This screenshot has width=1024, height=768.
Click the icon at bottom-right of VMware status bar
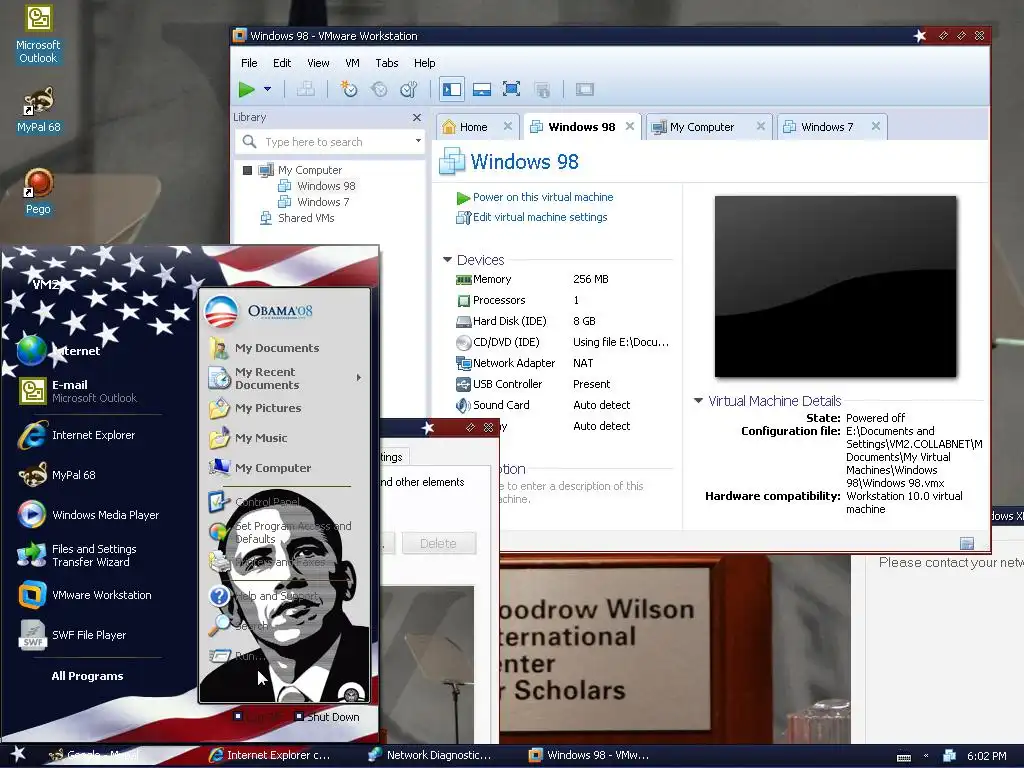(967, 543)
